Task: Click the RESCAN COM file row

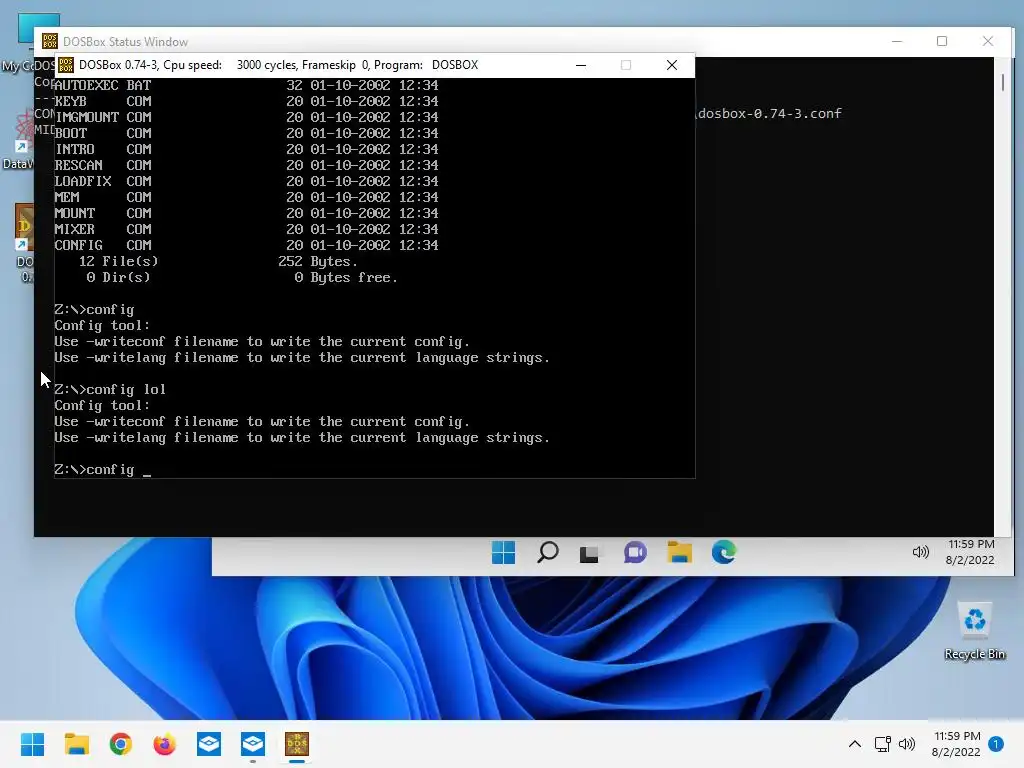Action: pyautogui.click(x=246, y=165)
